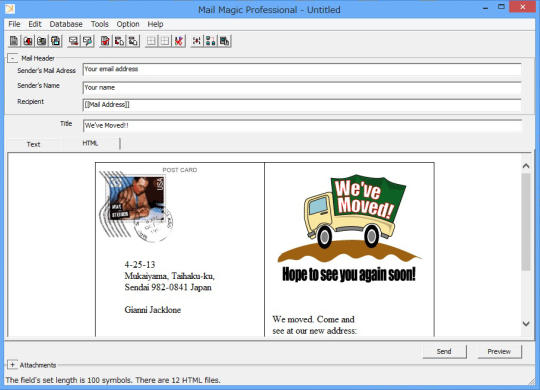Click the red inward-arrows toolbar icon
Image resolution: width=540 pixels, height=390 pixels.
point(197,41)
